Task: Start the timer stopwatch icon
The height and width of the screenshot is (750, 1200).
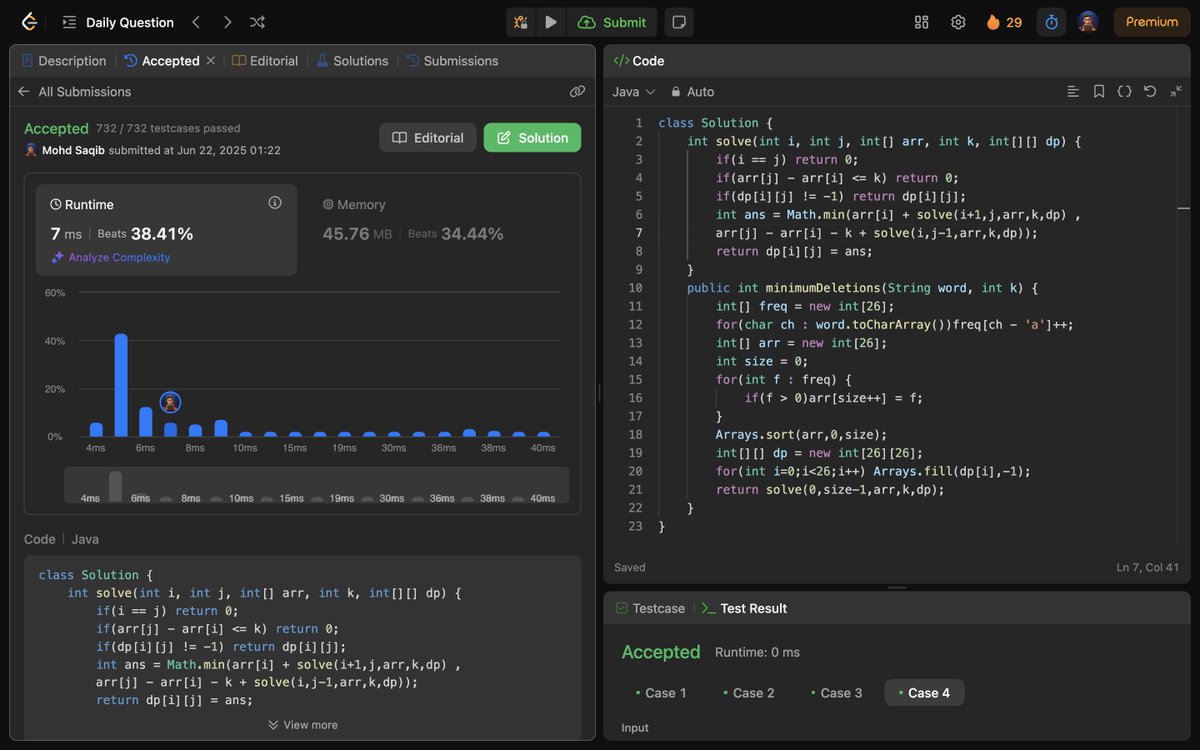Action: click(x=1051, y=22)
